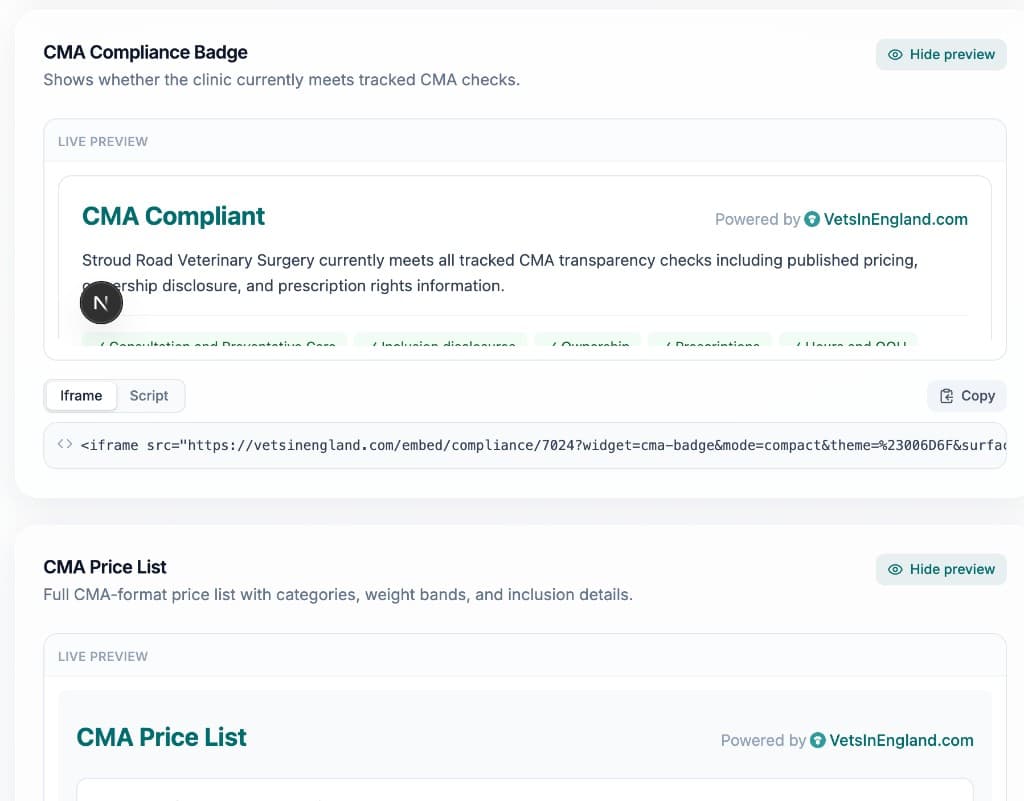This screenshot has height=801, width=1024.
Task: Click the dark N avatar circle
Action: tap(101, 302)
